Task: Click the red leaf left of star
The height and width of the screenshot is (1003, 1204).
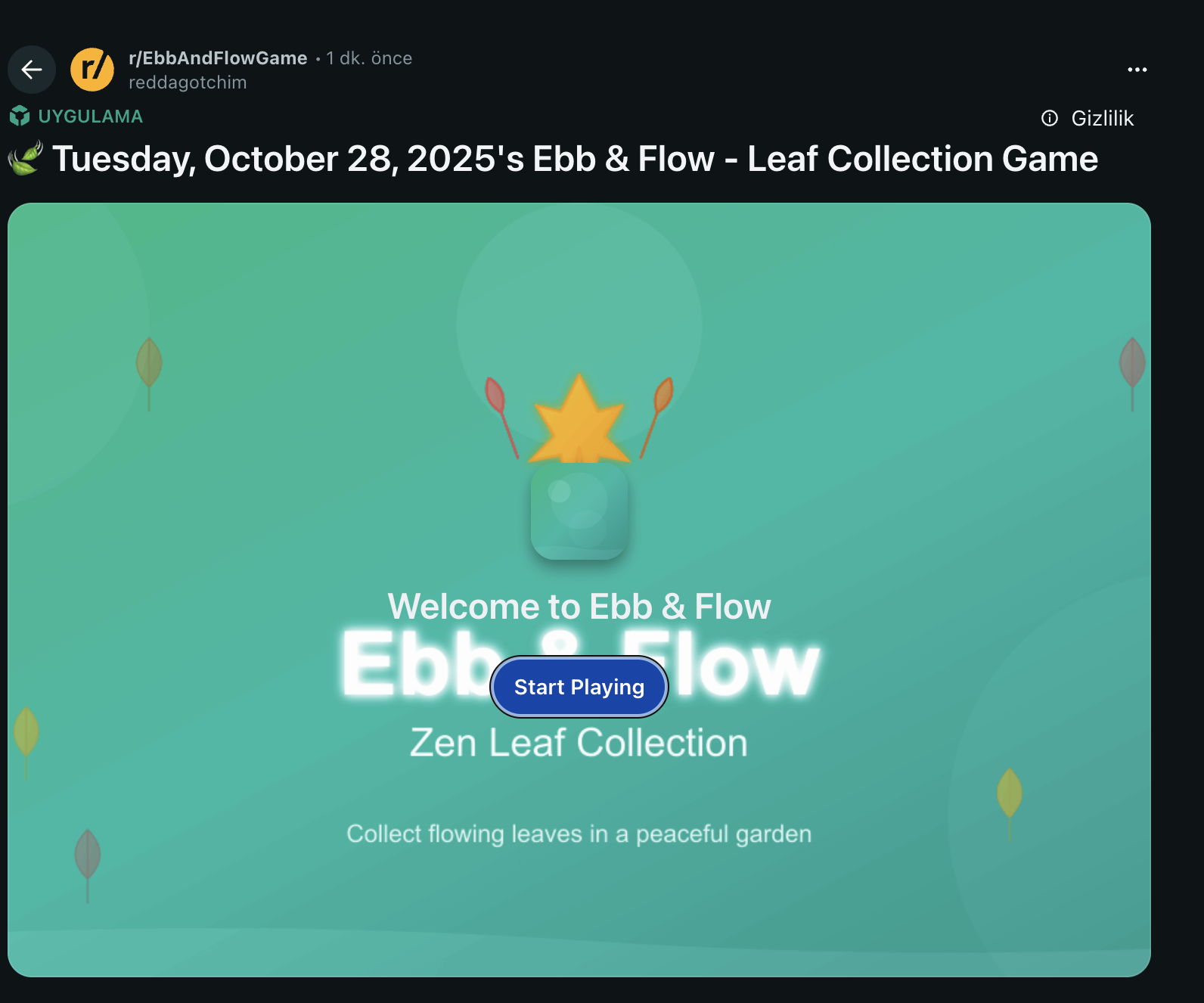Action: click(x=501, y=417)
